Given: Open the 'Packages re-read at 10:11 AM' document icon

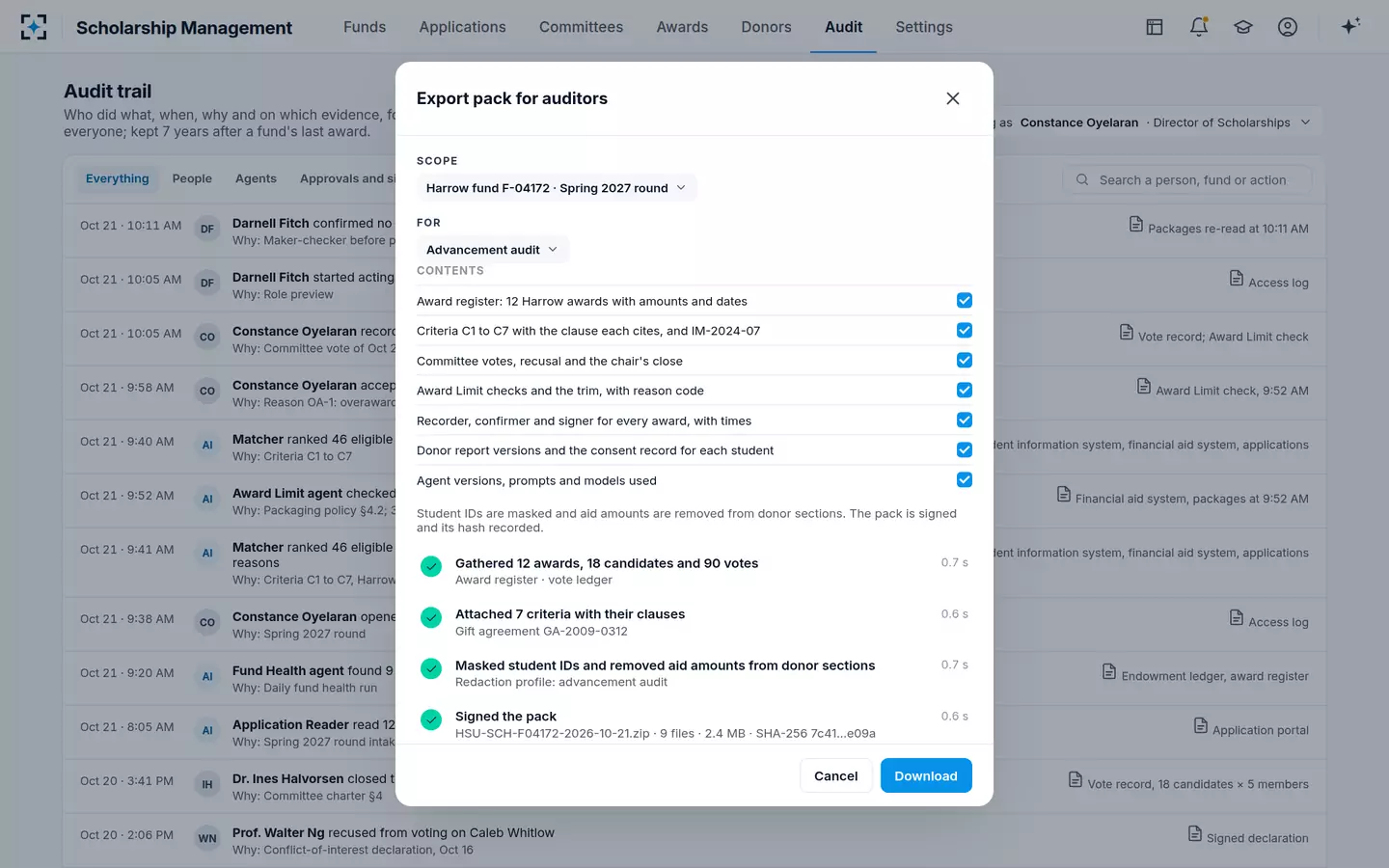Looking at the screenshot, I should click(1136, 225).
